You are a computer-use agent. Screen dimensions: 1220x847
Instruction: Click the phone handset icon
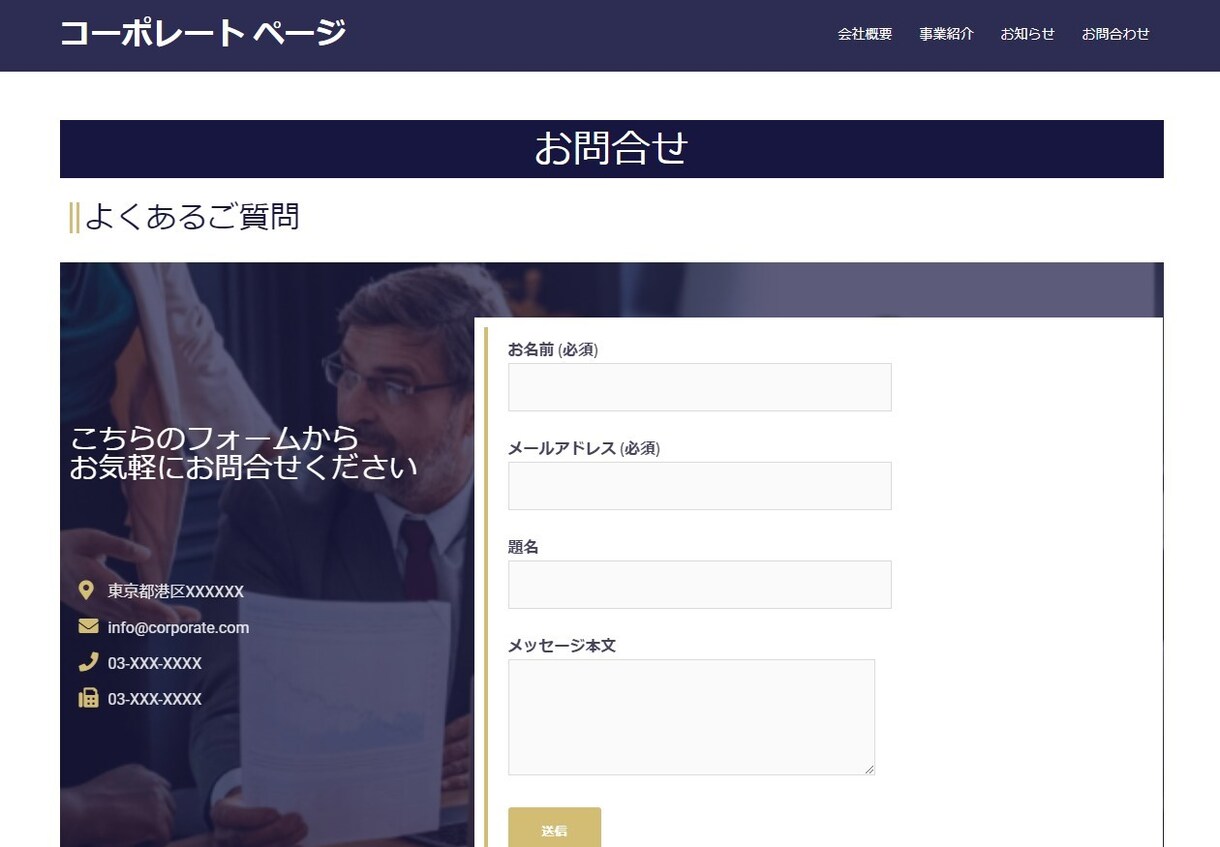tap(88, 662)
